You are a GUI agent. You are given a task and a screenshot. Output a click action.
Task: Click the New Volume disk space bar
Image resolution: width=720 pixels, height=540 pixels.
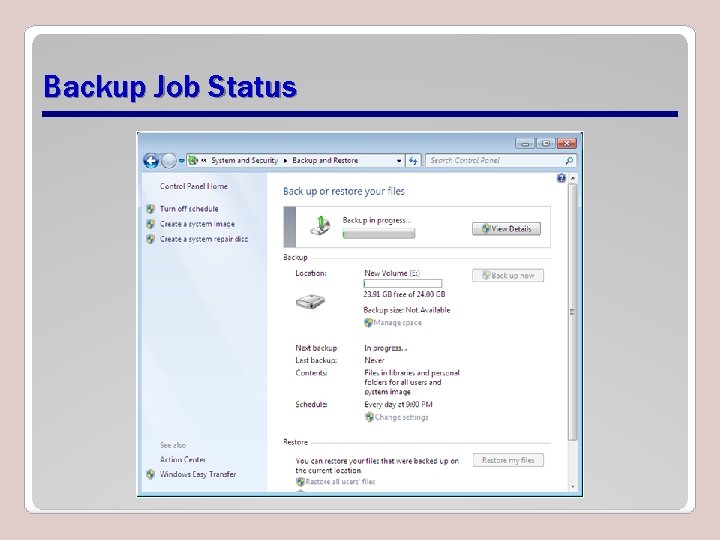(403, 284)
